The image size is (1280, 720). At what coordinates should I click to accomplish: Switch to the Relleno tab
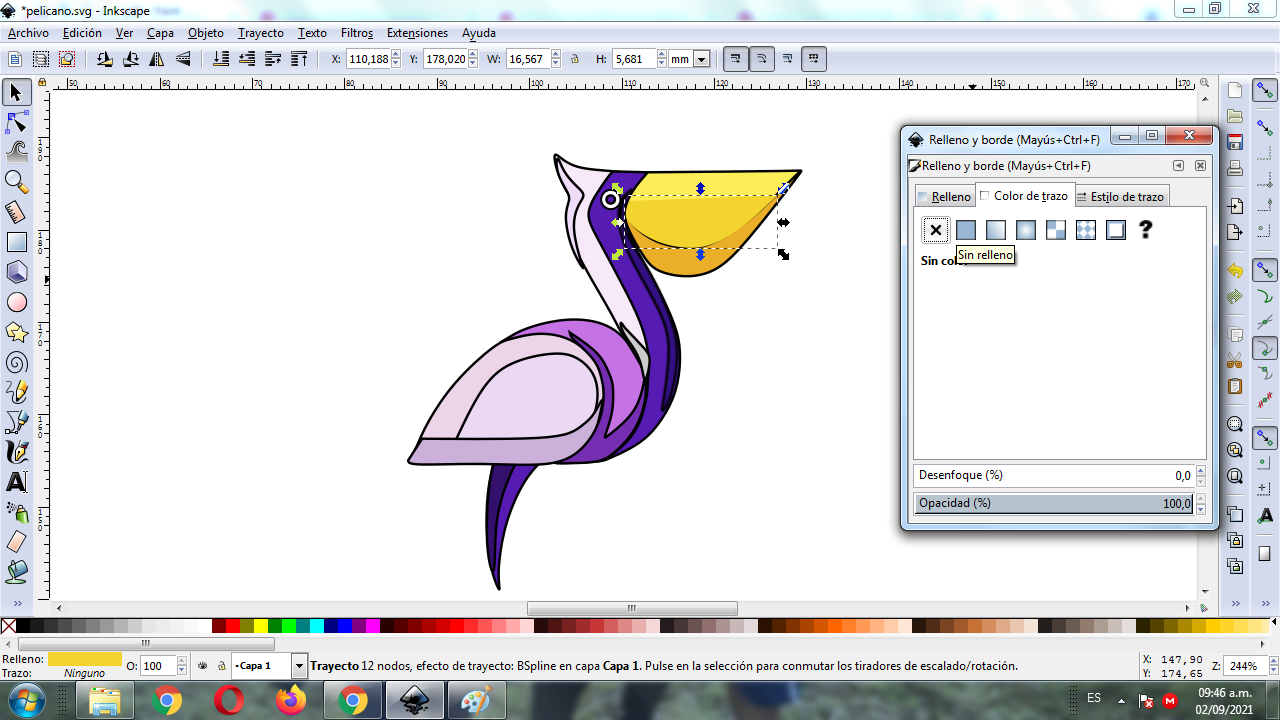(944, 197)
